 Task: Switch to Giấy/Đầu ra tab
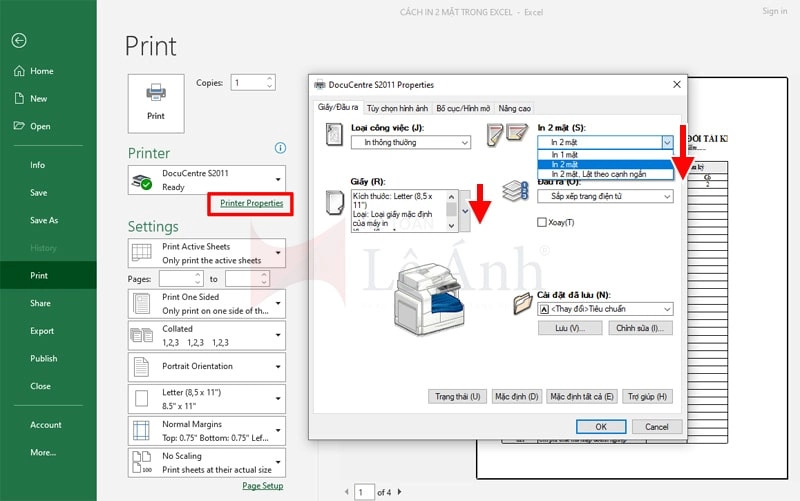pos(338,107)
